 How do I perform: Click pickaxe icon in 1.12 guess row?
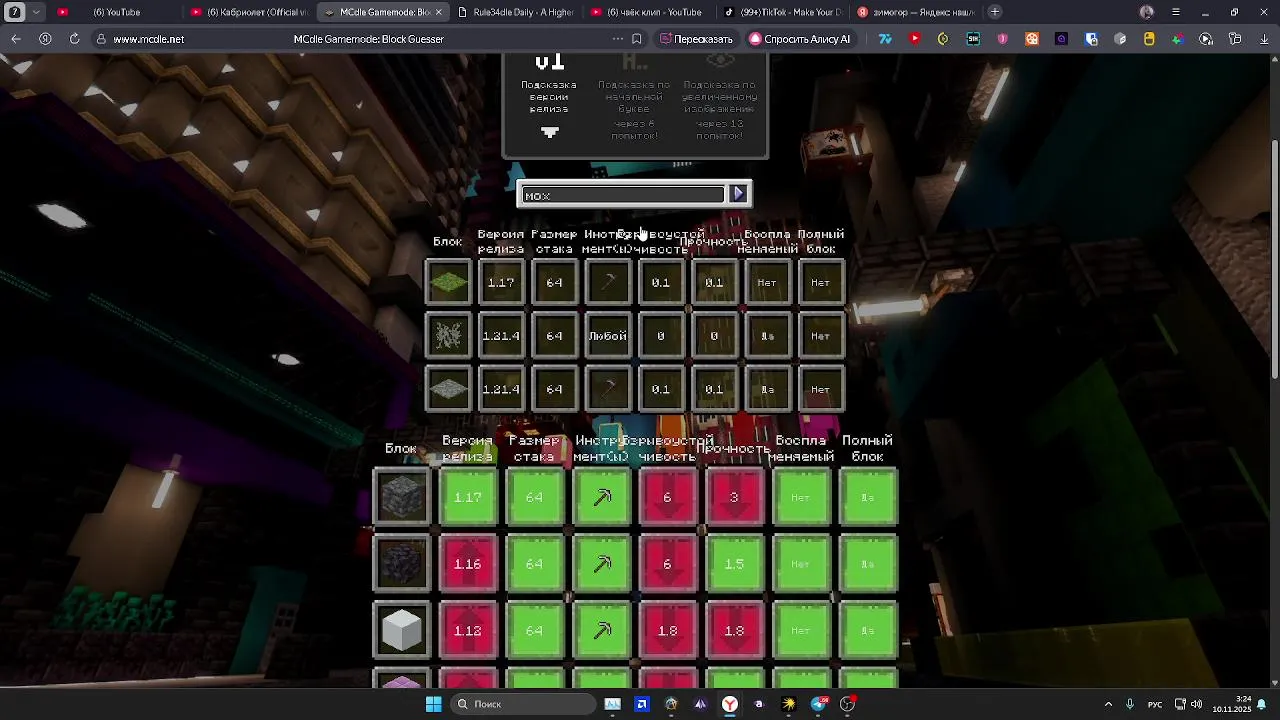tap(602, 631)
